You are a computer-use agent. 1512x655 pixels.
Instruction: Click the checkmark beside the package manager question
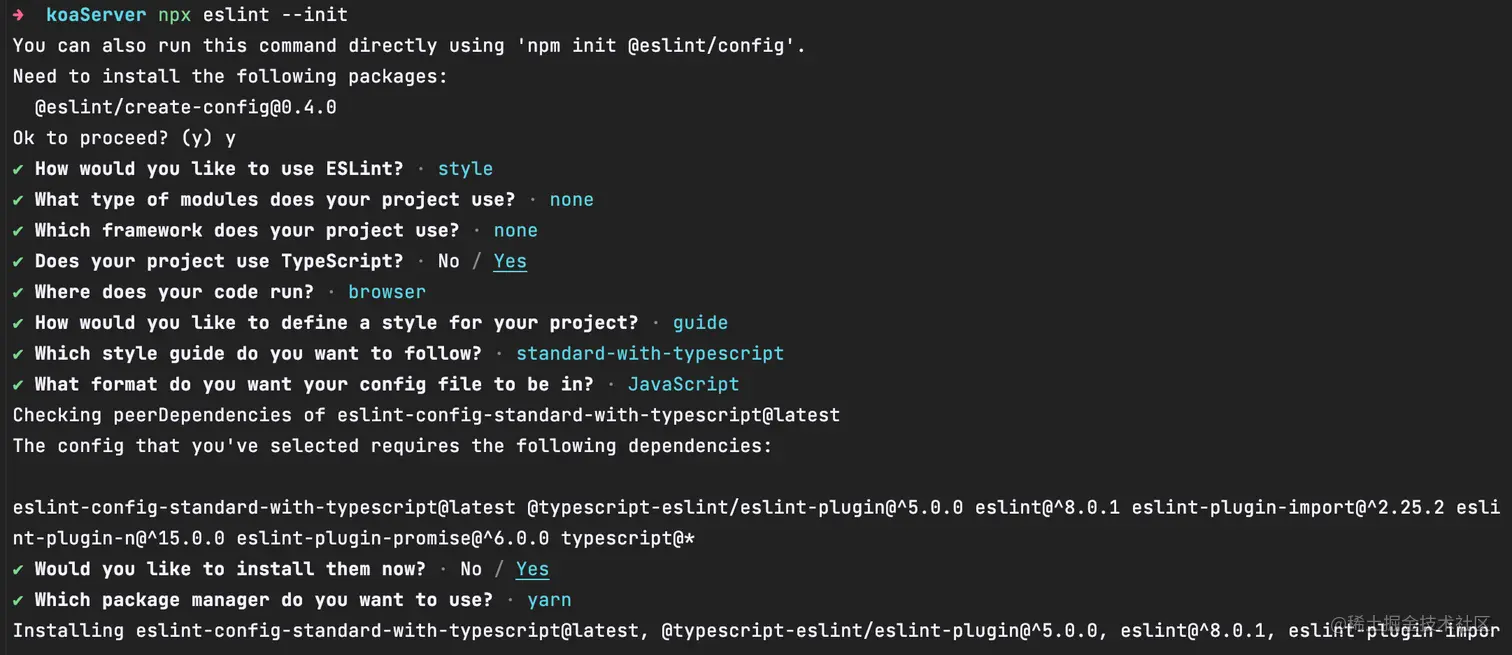click(x=19, y=600)
